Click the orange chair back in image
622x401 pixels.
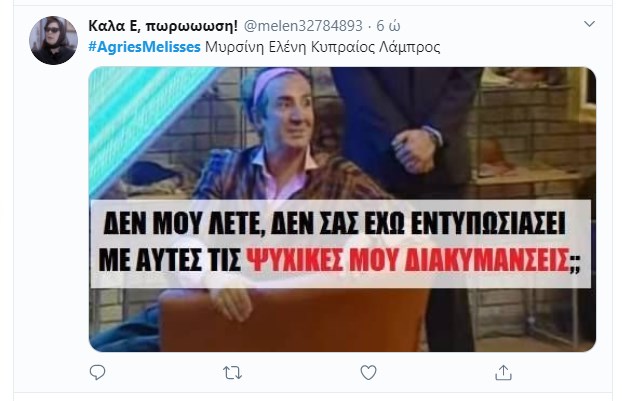294,320
